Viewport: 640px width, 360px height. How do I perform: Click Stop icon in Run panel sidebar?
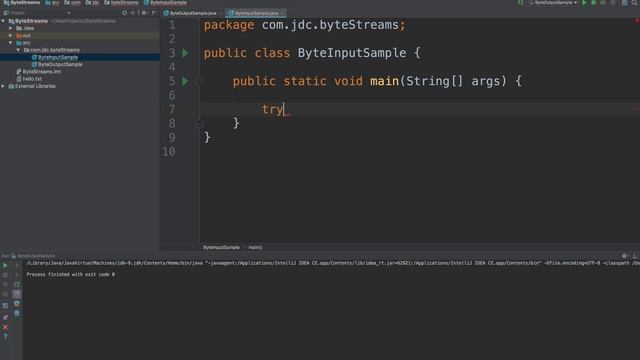pos(5,275)
